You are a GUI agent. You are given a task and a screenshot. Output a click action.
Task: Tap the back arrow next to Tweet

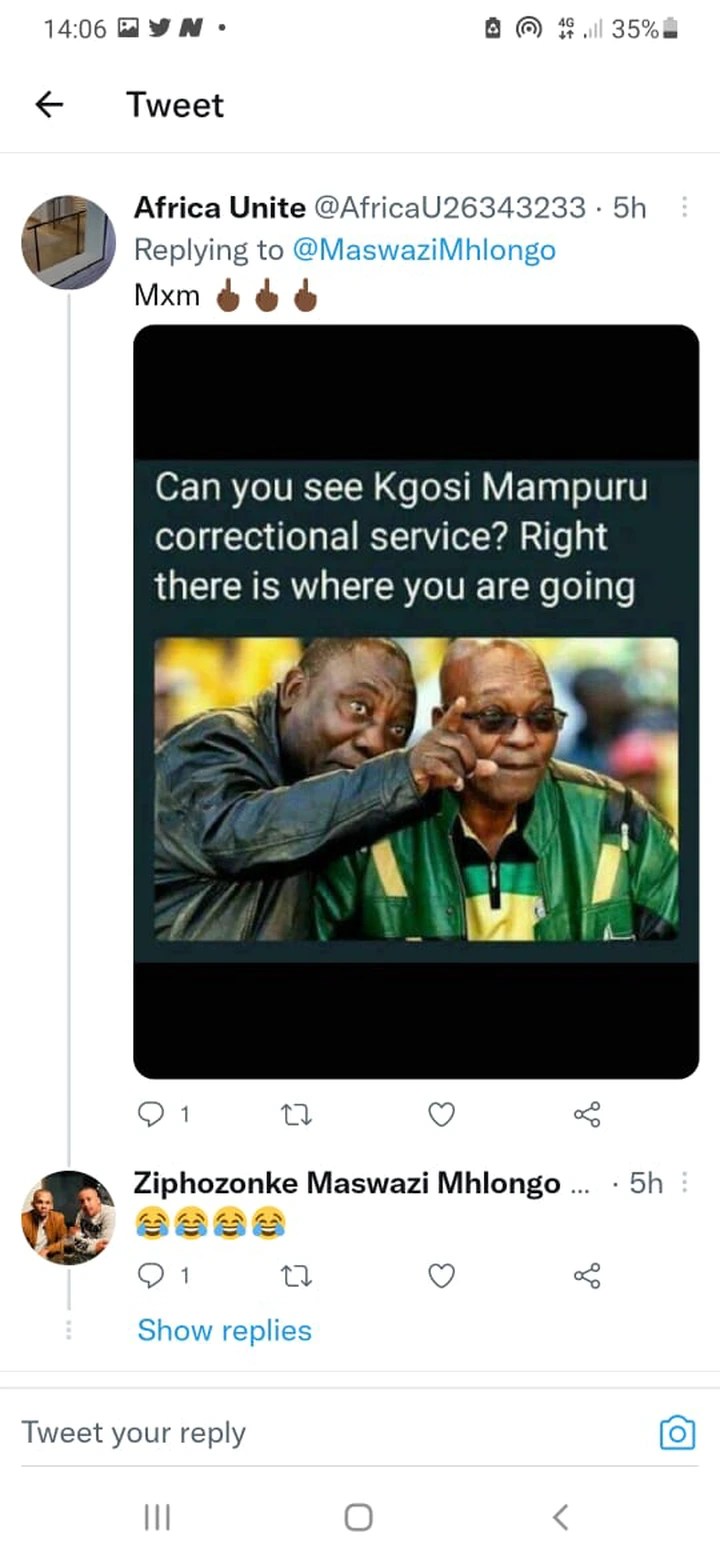49,105
